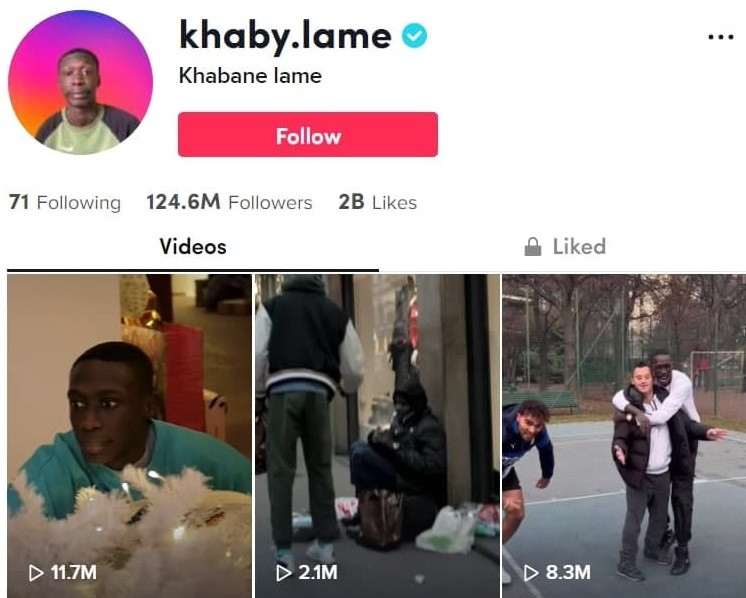Open the street sidewalk video thumbnail

377,436
